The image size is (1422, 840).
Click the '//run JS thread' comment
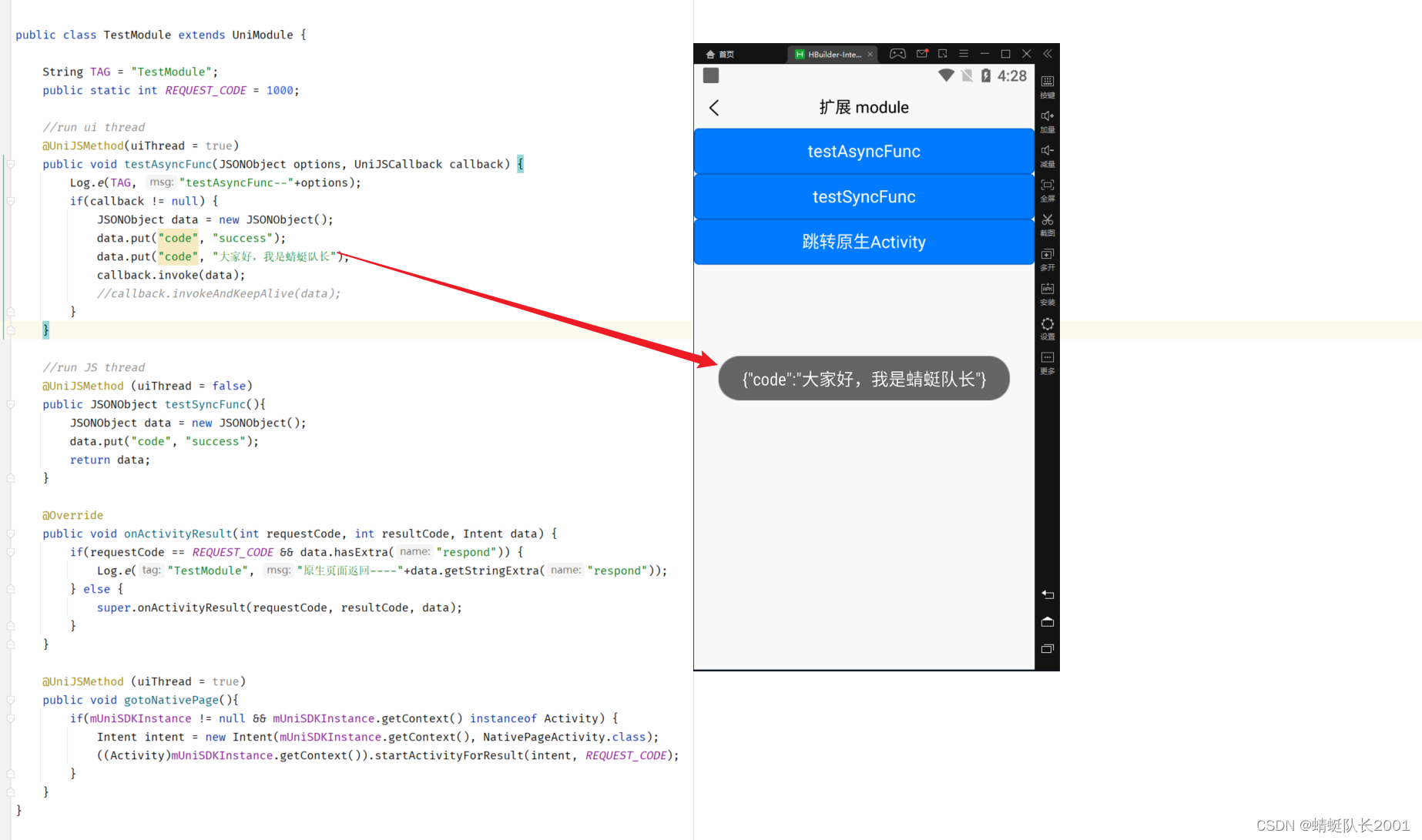(x=94, y=367)
